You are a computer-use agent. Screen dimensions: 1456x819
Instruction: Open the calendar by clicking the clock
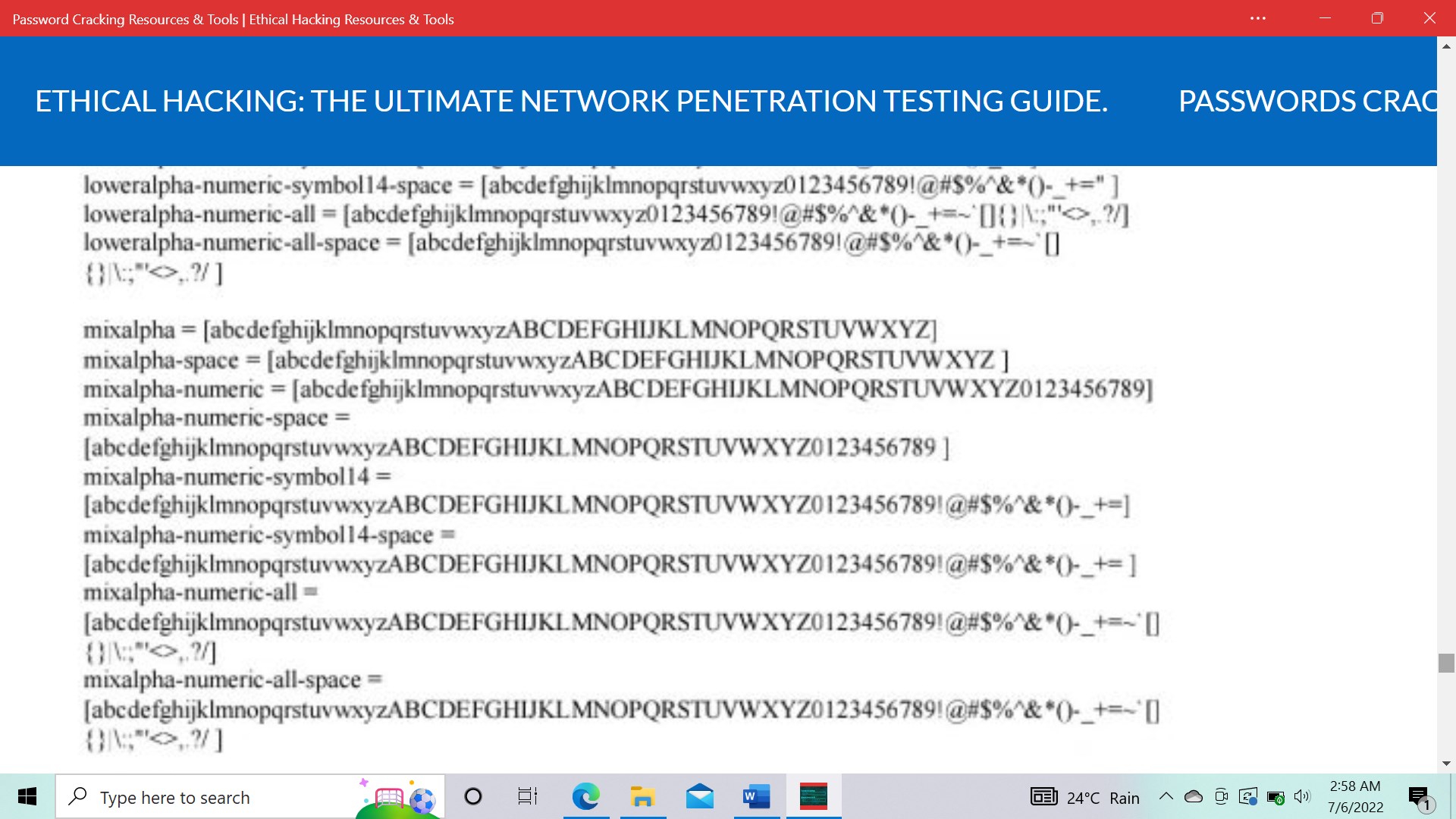point(1354,796)
